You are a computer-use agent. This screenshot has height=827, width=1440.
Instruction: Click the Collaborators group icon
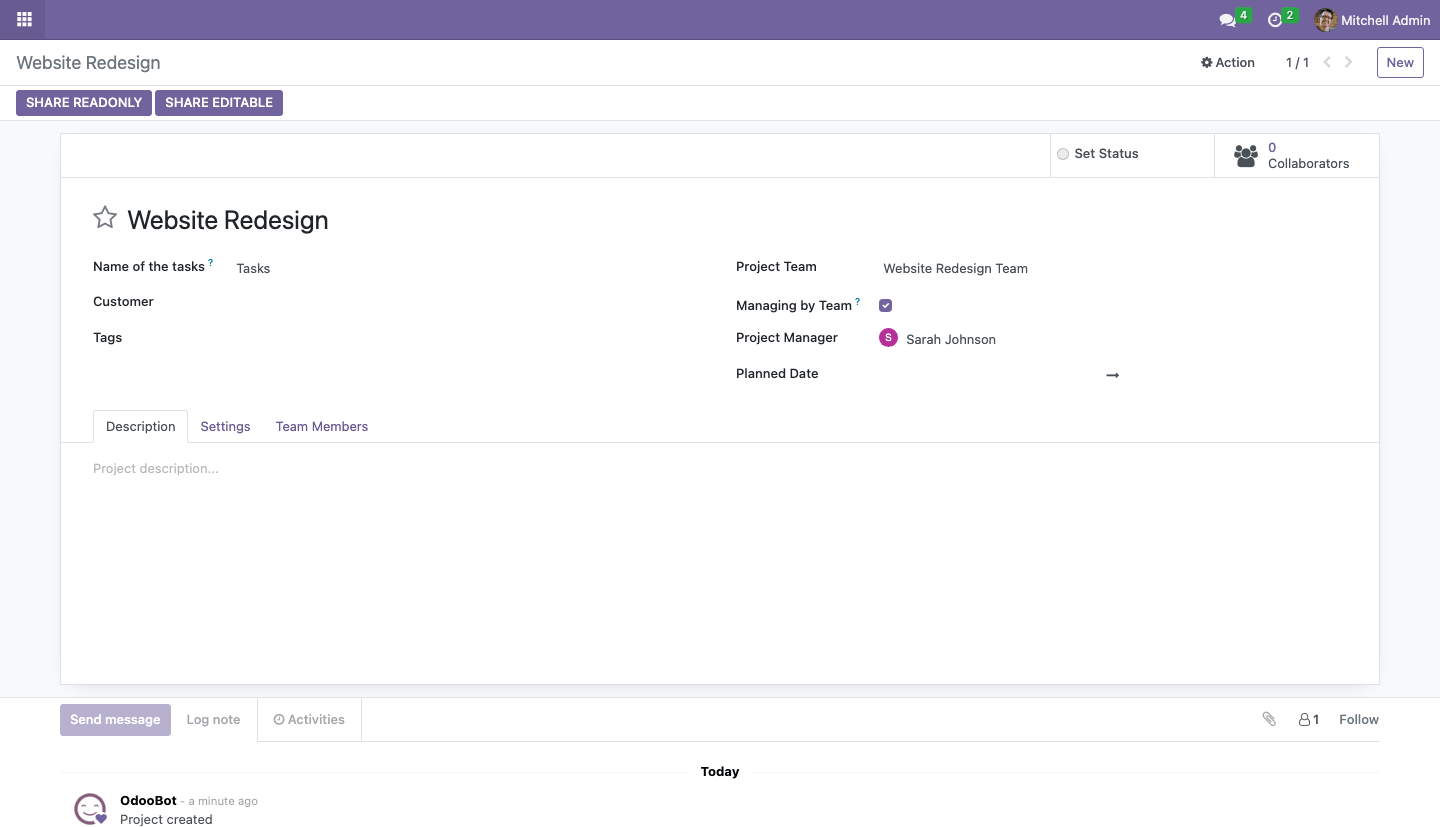(1245, 156)
